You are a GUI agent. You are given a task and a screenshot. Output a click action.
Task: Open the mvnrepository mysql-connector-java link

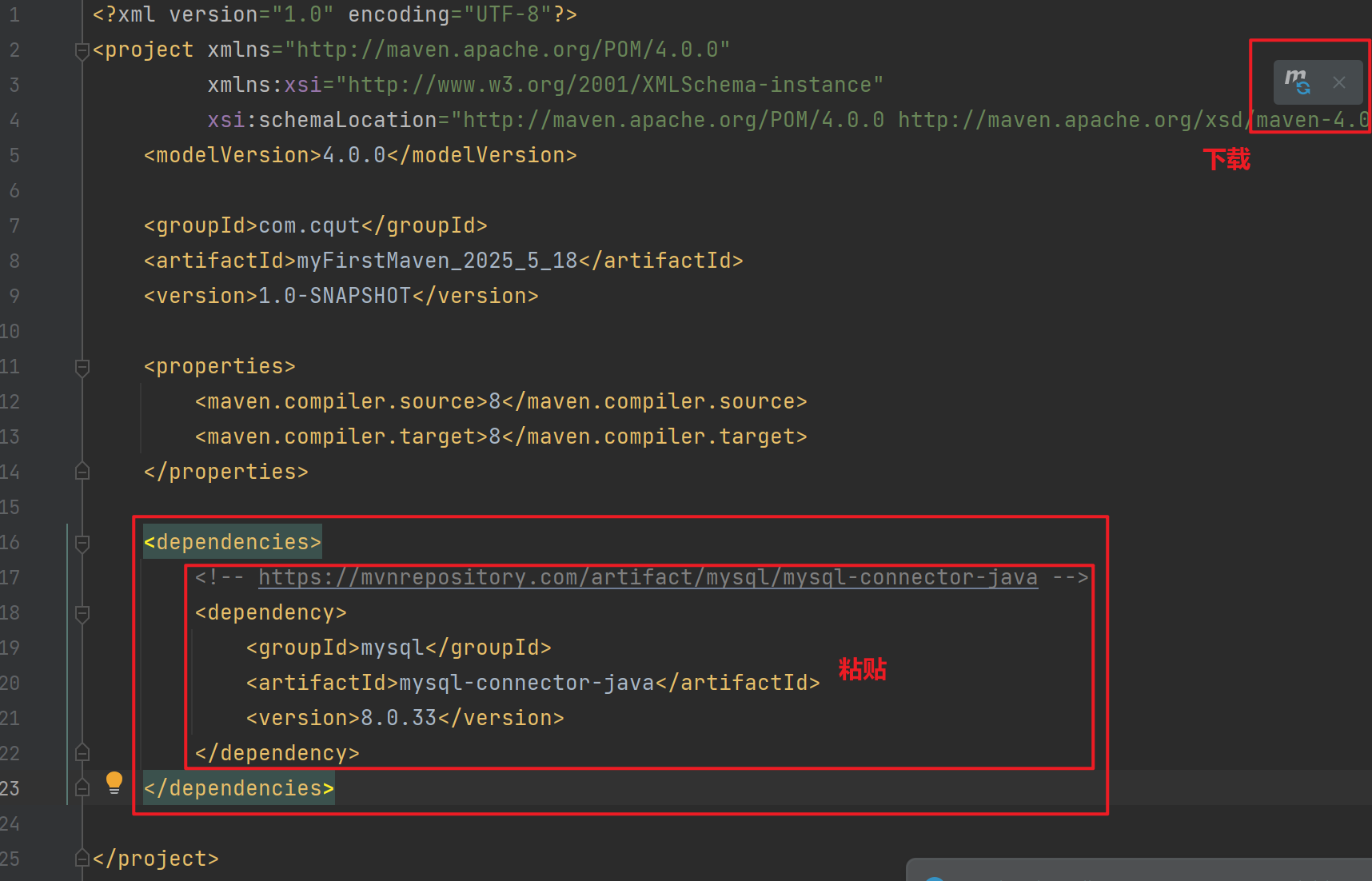pyautogui.click(x=648, y=577)
